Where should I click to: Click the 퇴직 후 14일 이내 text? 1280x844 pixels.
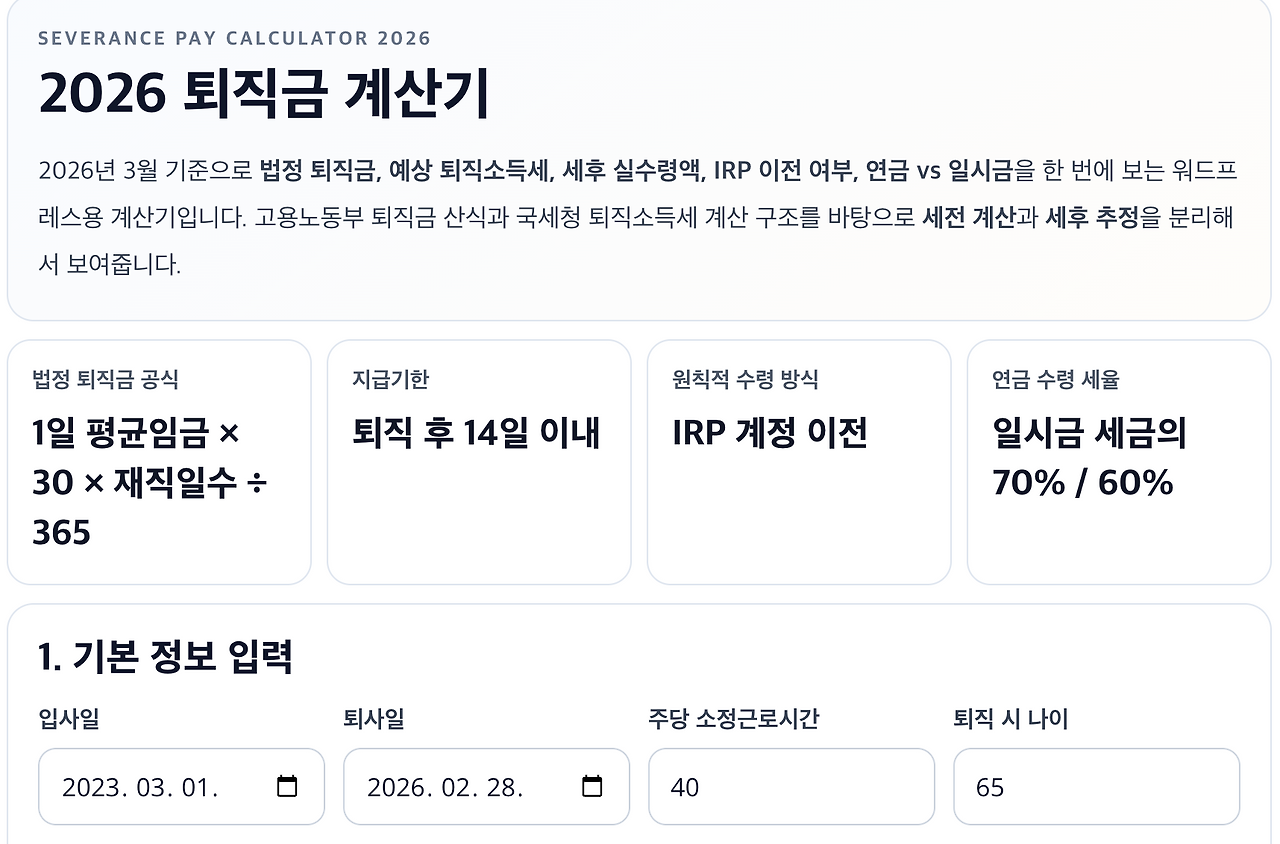click(x=477, y=433)
